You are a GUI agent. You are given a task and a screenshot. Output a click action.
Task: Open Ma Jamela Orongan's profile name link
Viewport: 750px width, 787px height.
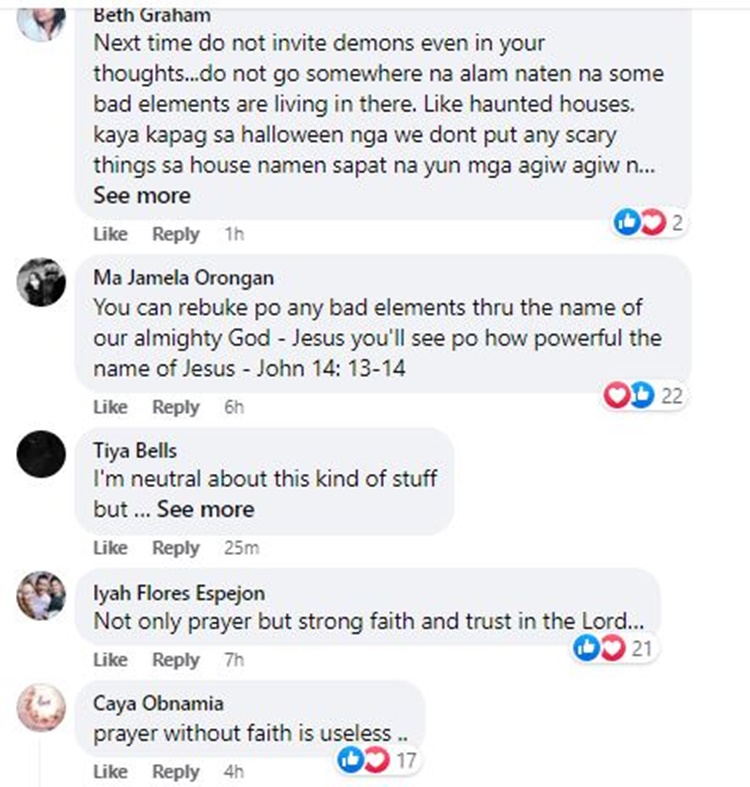[184, 278]
